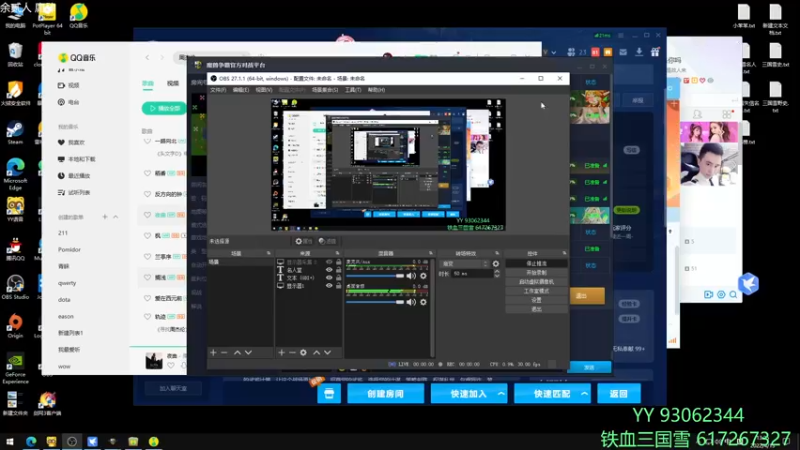Open 编辑(E) menu in OBS
The height and width of the screenshot is (450, 800).
(x=241, y=90)
